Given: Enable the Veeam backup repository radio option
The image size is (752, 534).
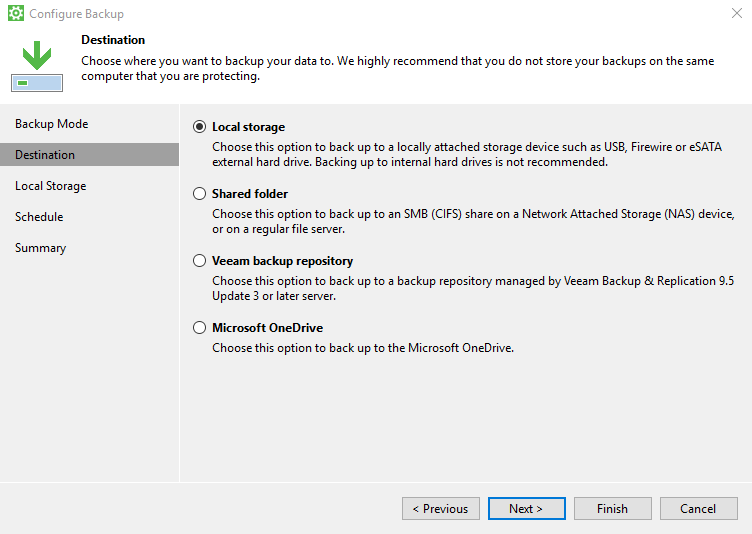Looking at the screenshot, I should point(200,261).
